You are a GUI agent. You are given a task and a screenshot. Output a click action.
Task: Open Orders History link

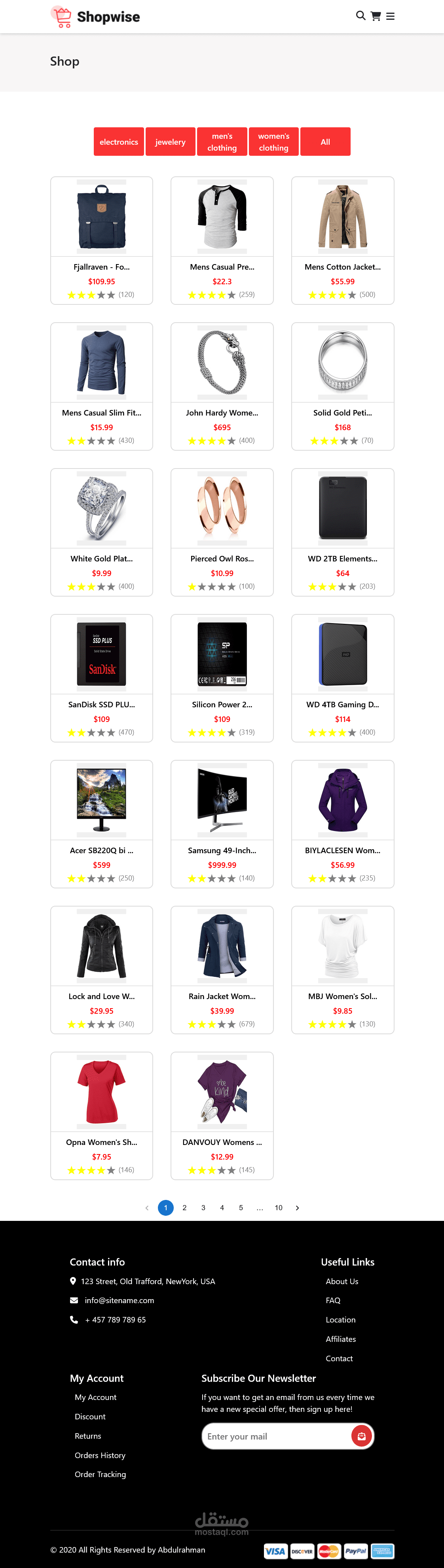click(x=100, y=1455)
